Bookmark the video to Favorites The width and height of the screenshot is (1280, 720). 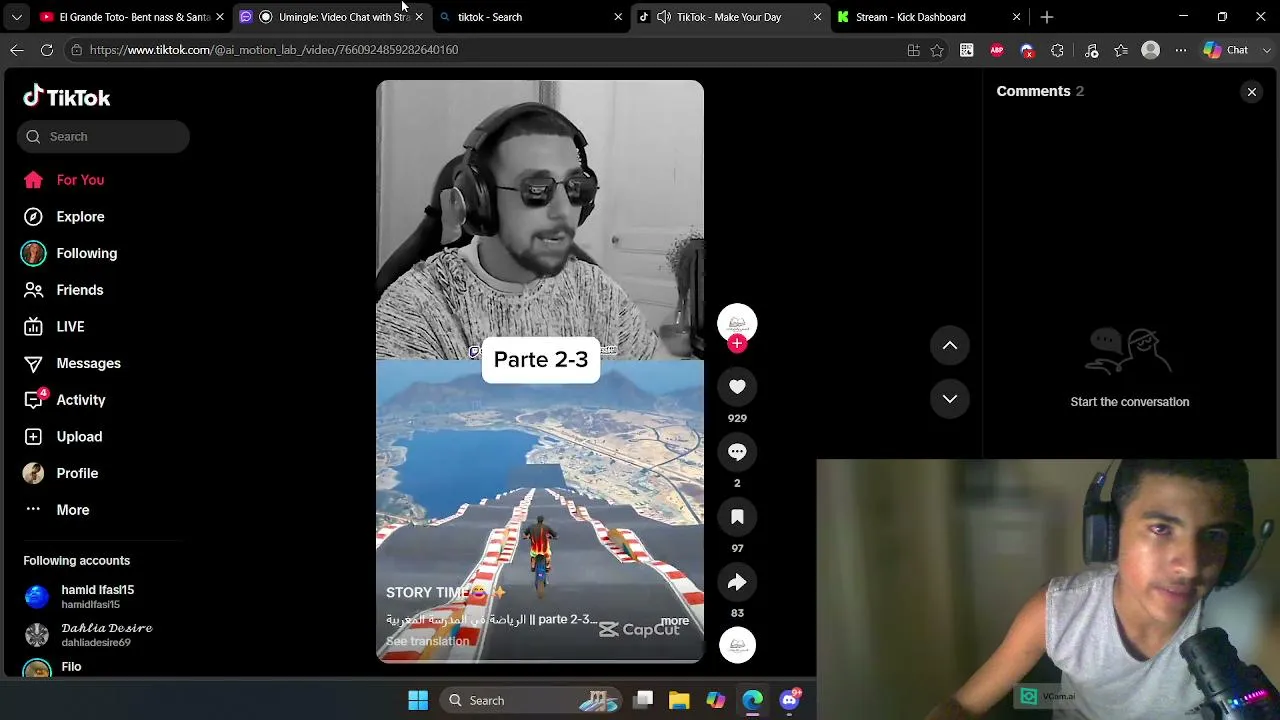737,517
